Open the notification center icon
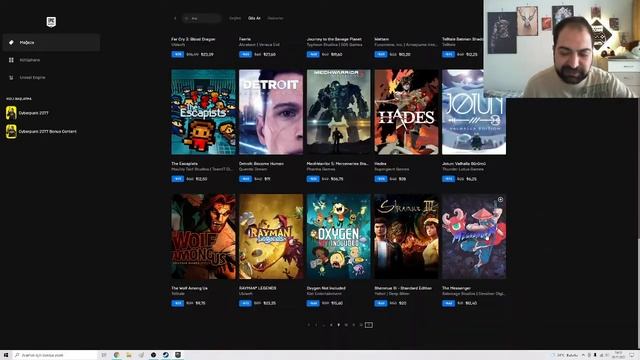The image size is (640, 360). pos(632,355)
